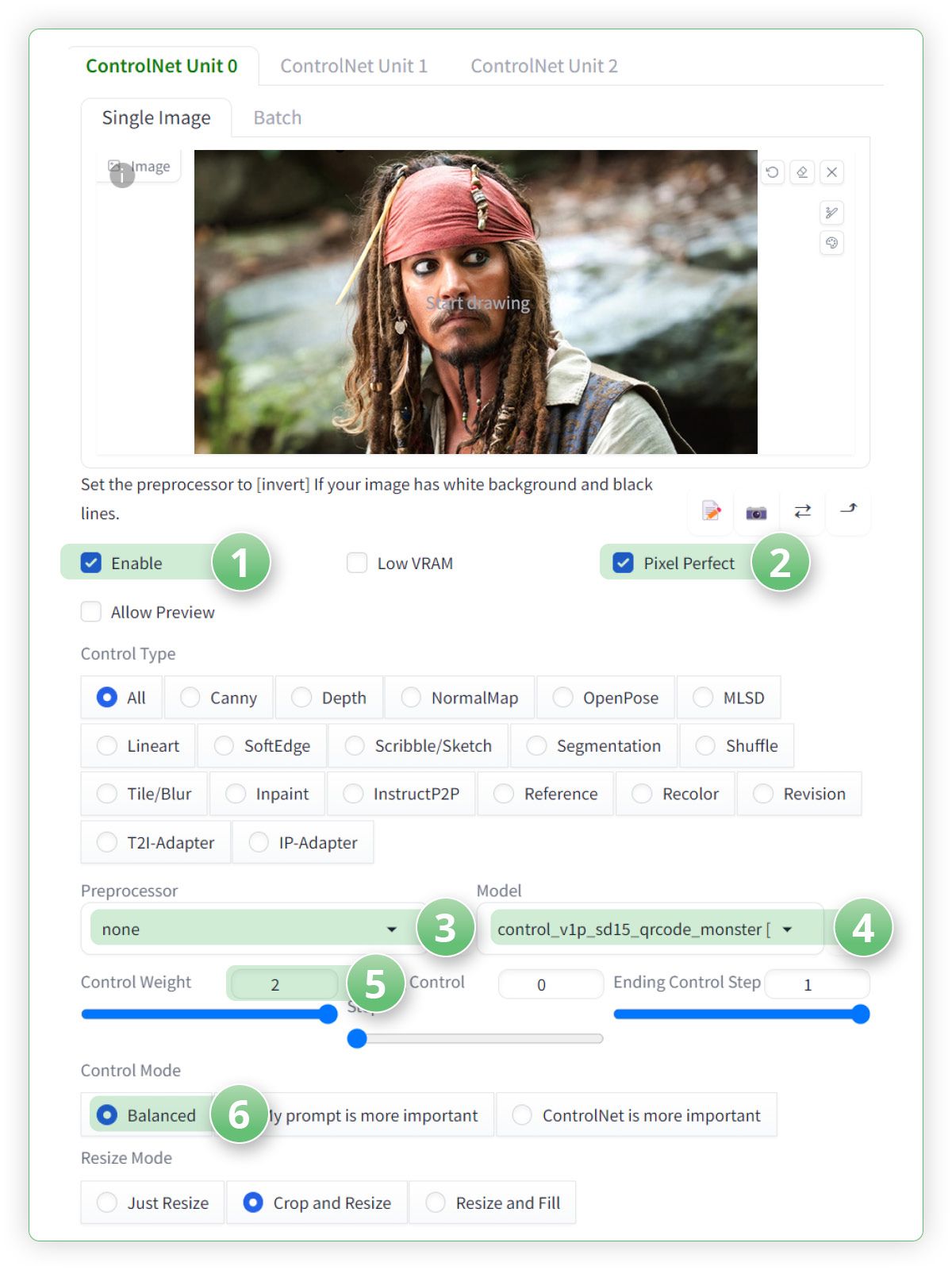Image resolution: width=952 pixels, height=1270 pixels.
Task: Select the Depth control type
Action: (x=328, y=698)
